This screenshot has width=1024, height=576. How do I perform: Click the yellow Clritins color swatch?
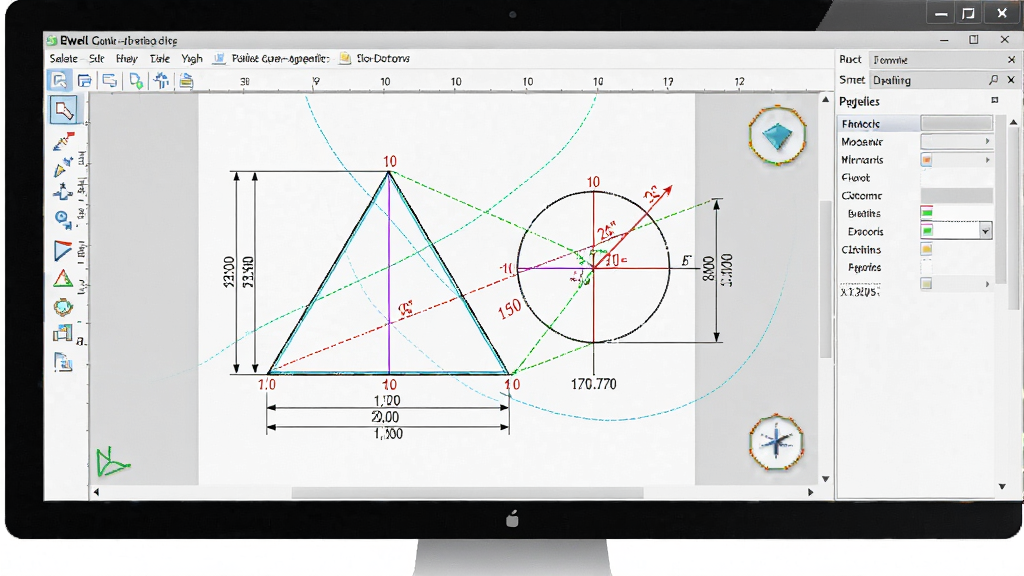tap(926, 249)
